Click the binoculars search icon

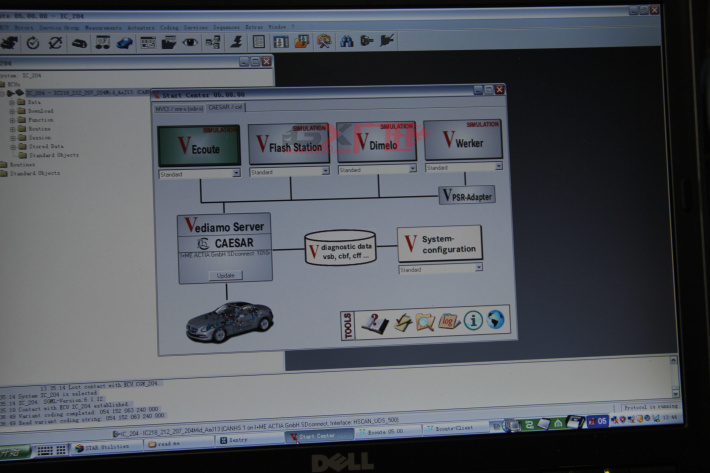tap(346, 41)
